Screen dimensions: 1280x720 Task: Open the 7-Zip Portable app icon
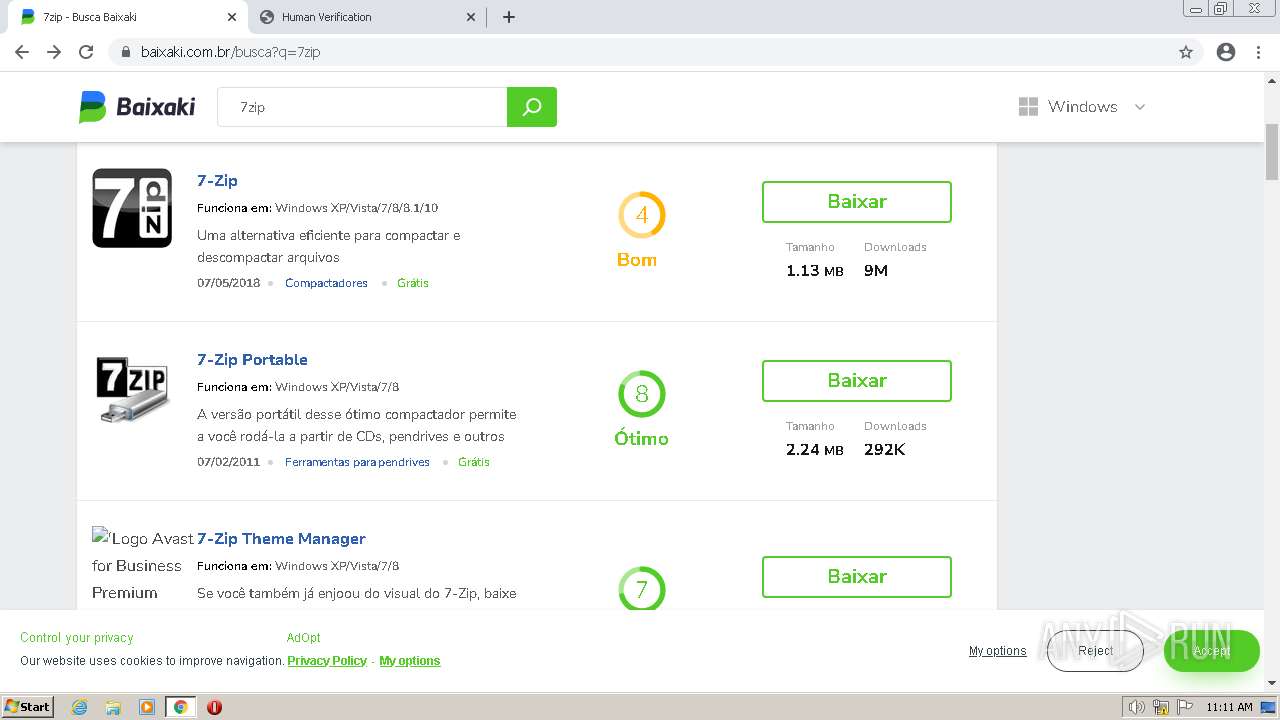click(132, 389)
